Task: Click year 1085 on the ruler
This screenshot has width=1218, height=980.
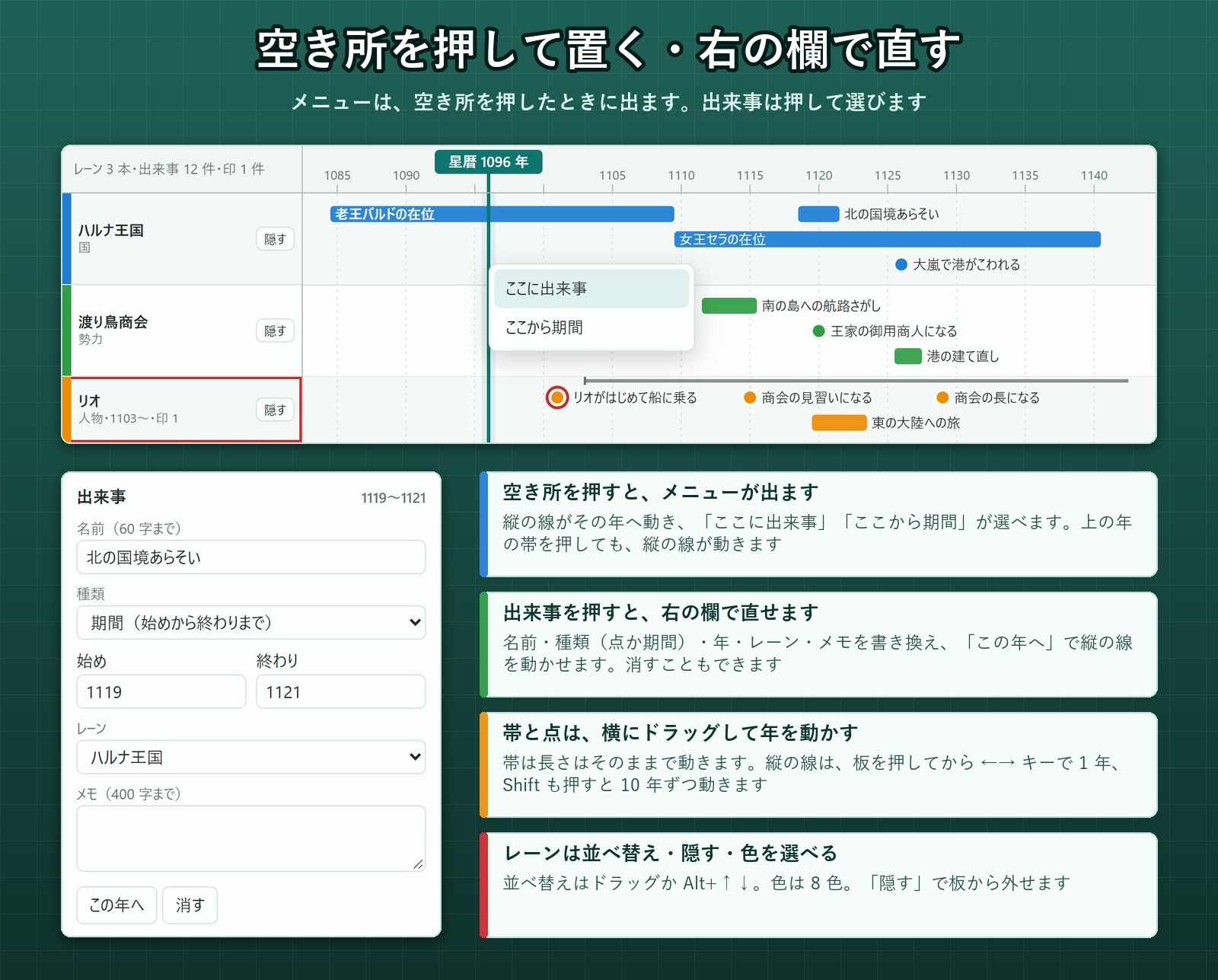Action: point(337,175)
